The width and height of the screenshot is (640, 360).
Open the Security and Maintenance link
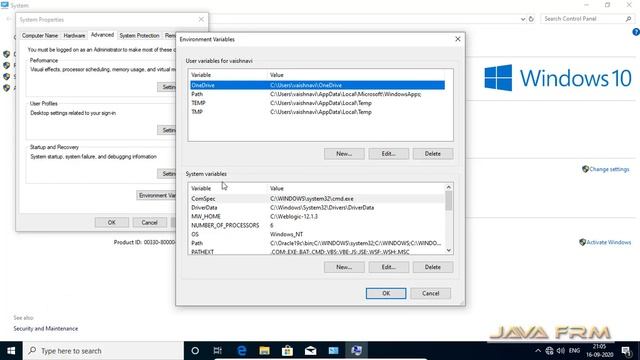[x=45, y=329]
